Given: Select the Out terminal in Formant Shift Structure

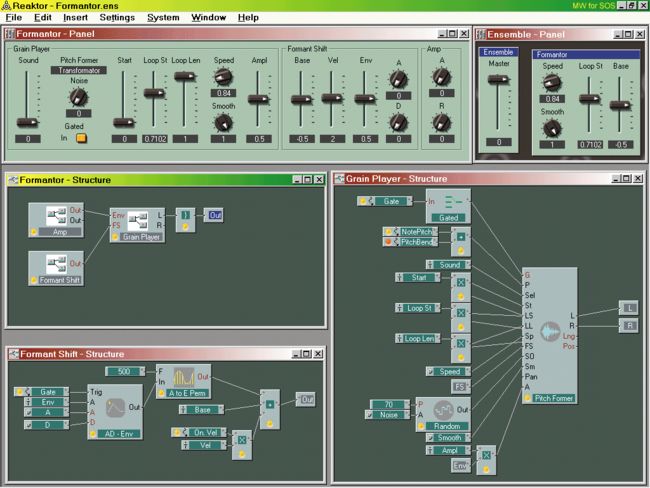Looking at the screenshot, I should 306,399.
